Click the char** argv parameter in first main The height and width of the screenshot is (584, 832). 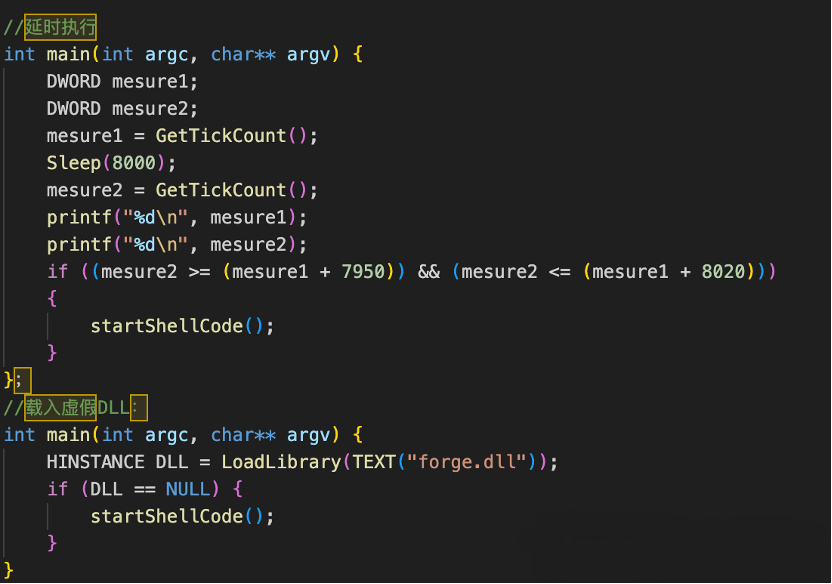pos(270,54)
